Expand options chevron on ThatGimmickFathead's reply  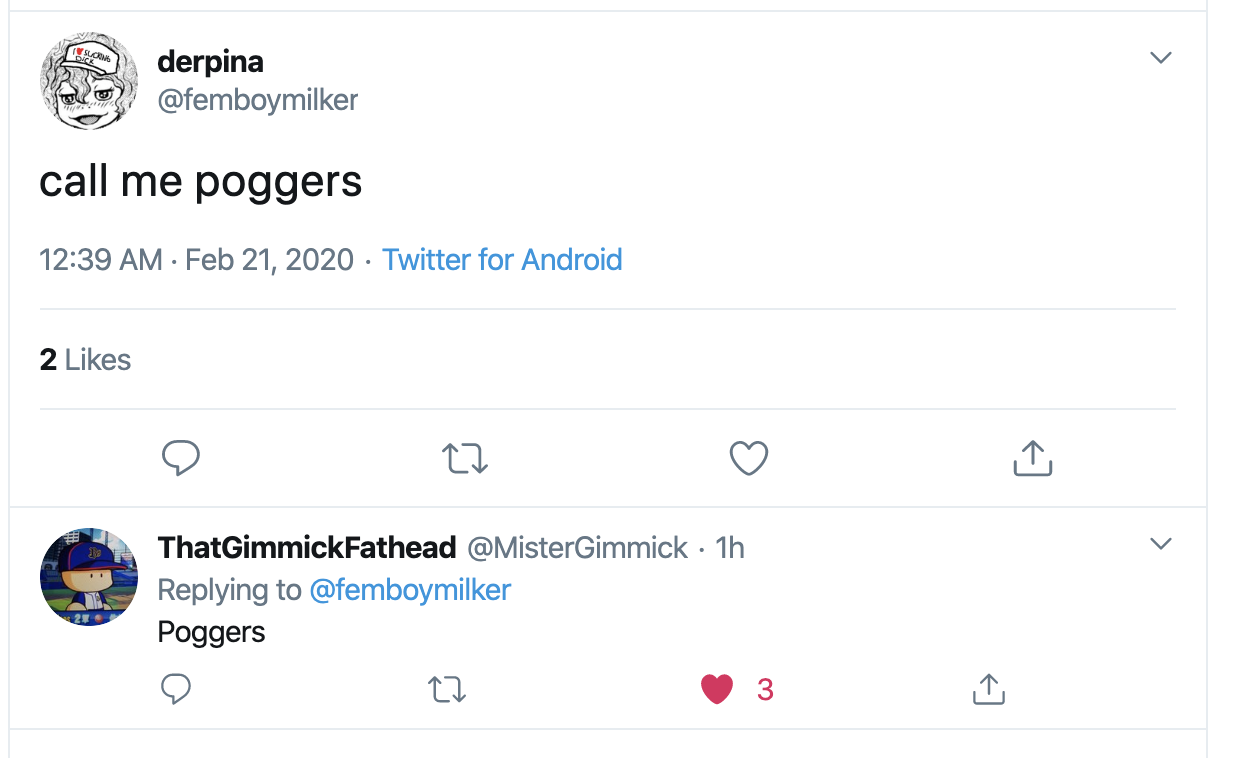pos(1160,544)
